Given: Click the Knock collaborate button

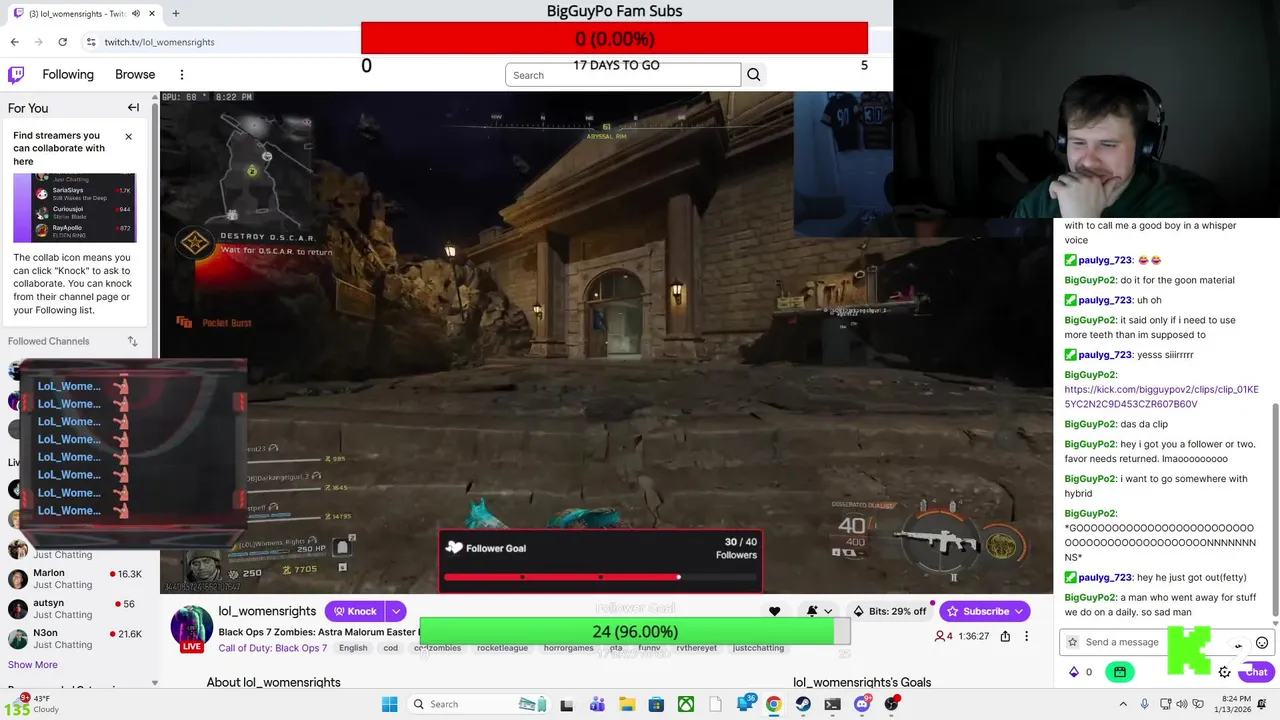Looking at the screenshot, I should [355, 611].
